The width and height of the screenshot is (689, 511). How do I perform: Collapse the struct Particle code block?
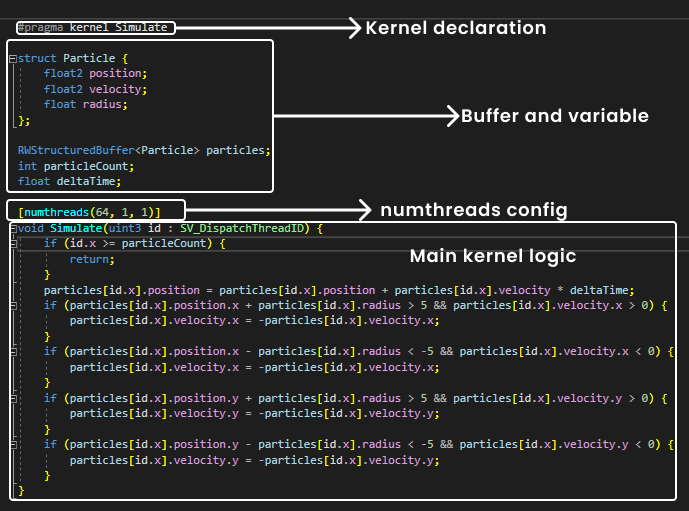[12, 59]
